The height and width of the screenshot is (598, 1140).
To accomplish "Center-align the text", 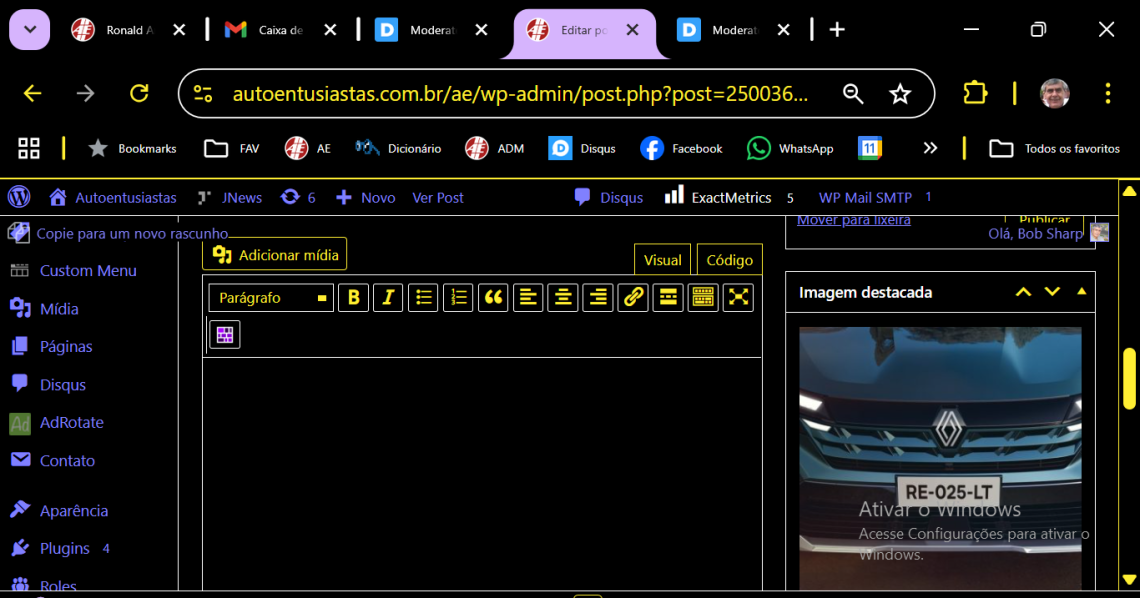I will [x=563, y=297].
